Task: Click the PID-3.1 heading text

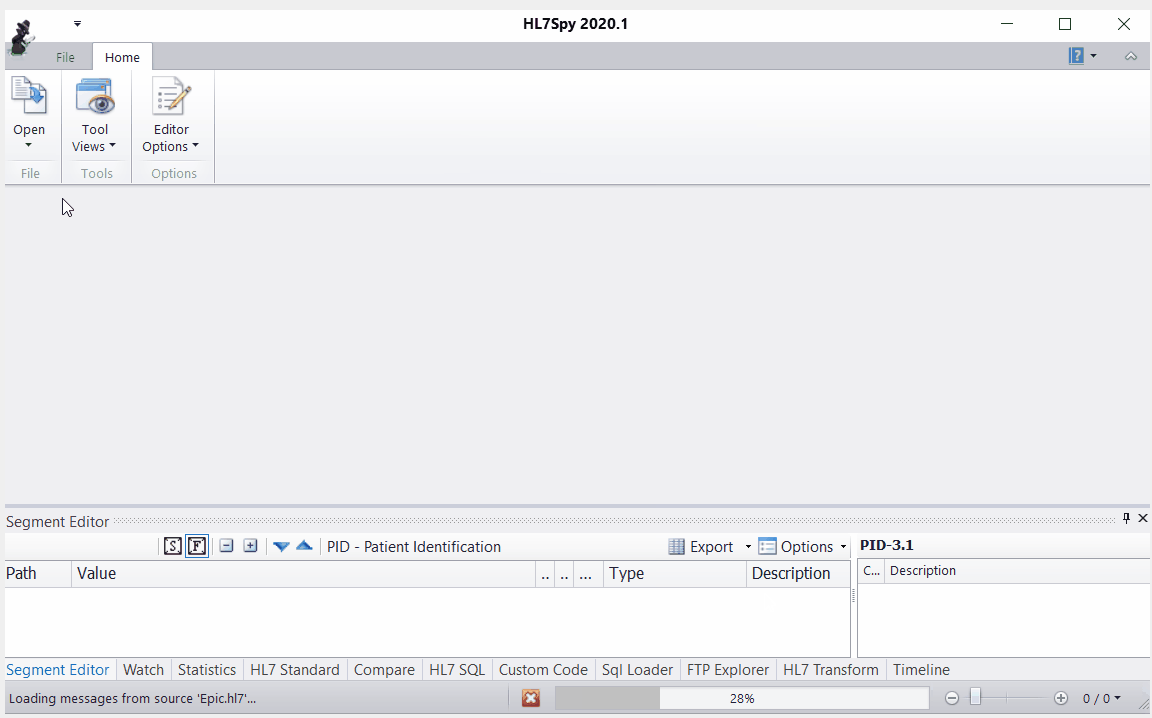Action: tap(887, 545)
